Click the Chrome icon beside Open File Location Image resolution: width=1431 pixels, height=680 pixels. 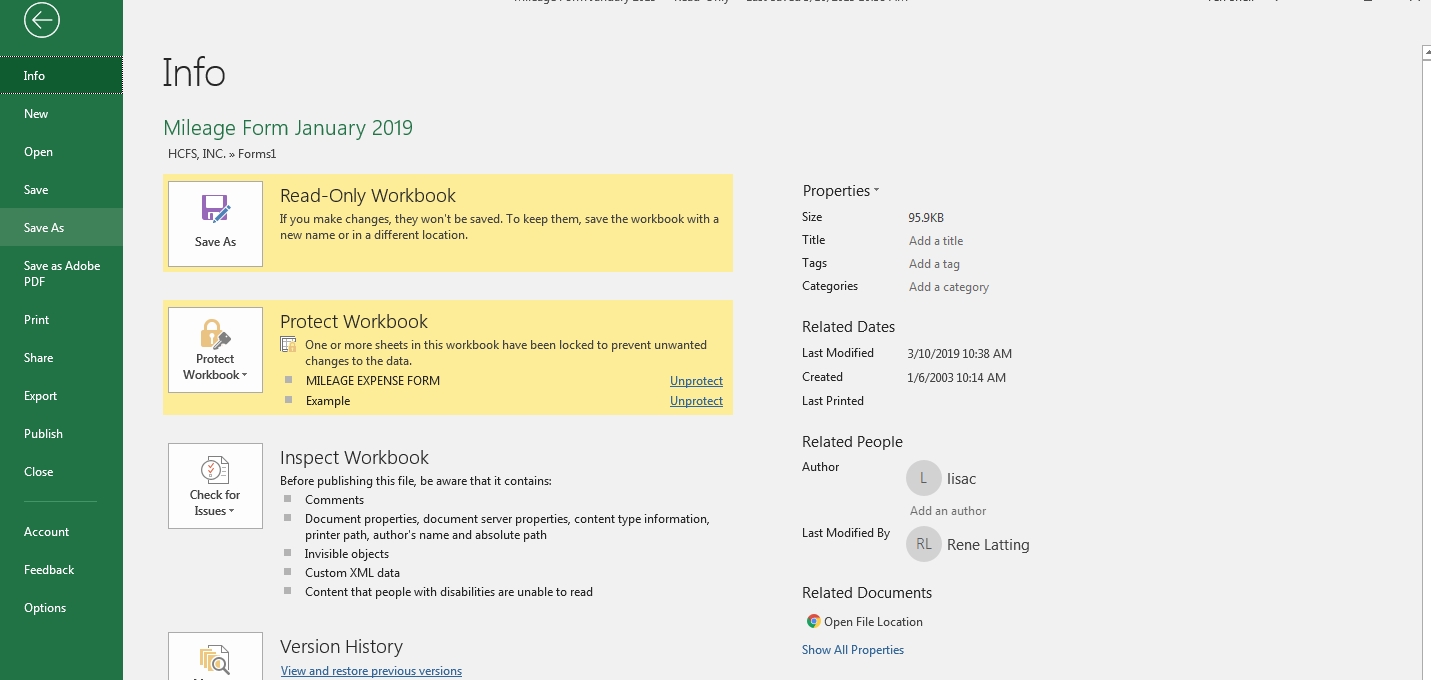tap(813, 622)
